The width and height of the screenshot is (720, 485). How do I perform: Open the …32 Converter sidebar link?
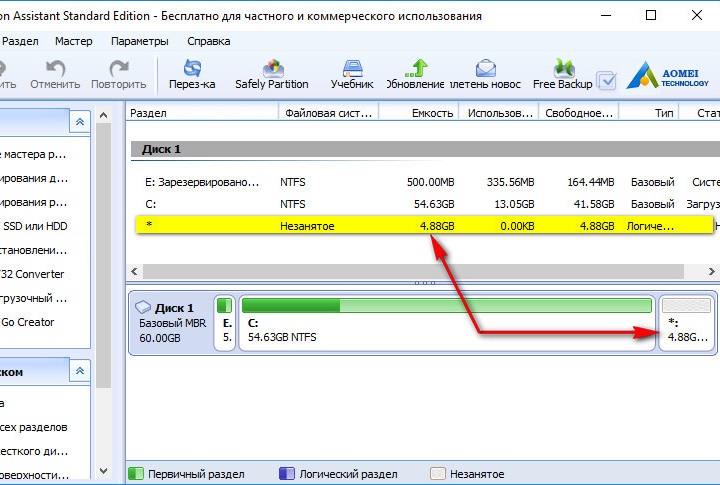click(32, 274)
